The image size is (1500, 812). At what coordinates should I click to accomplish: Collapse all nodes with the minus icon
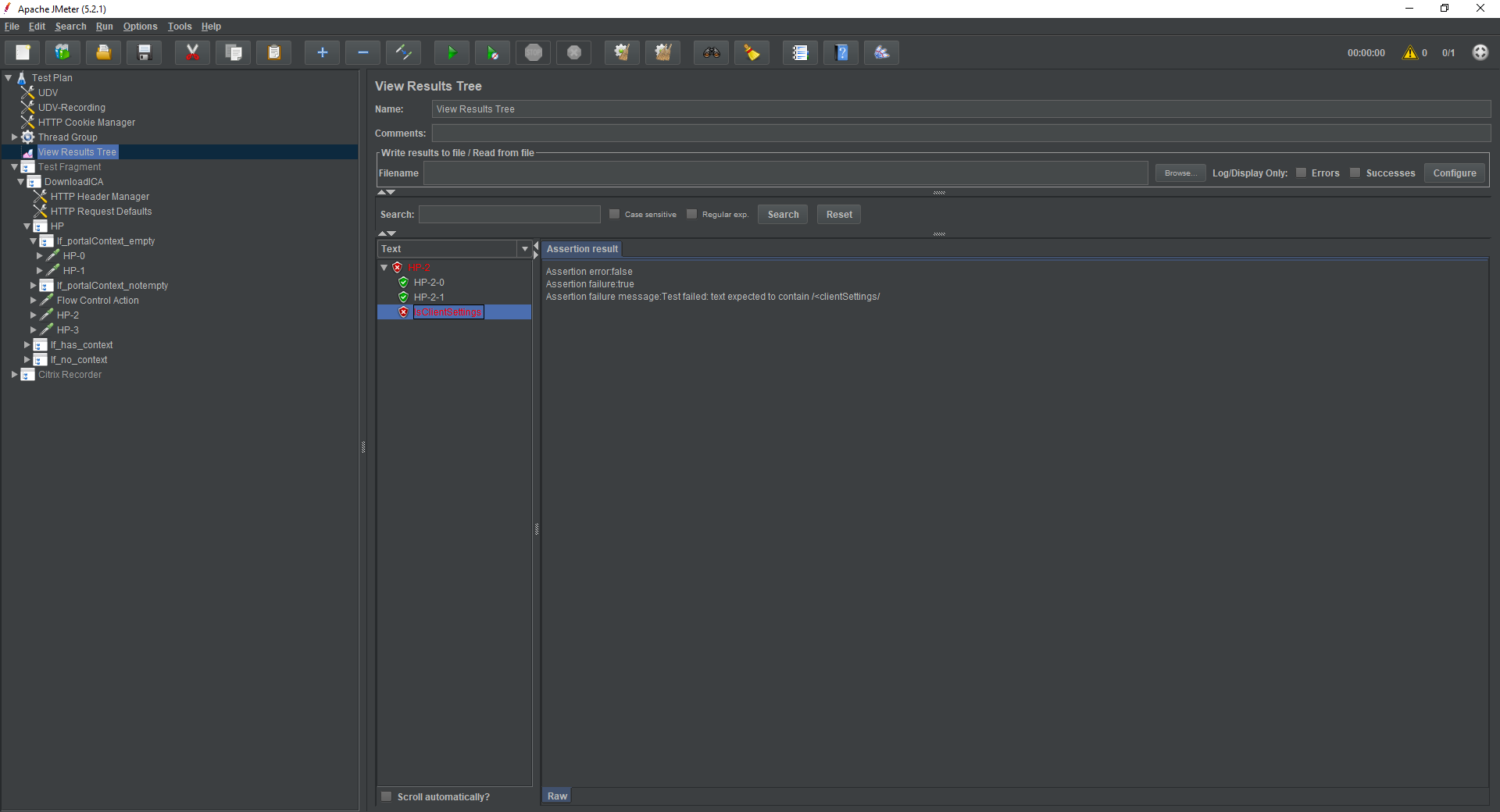[x=362, y=52]
